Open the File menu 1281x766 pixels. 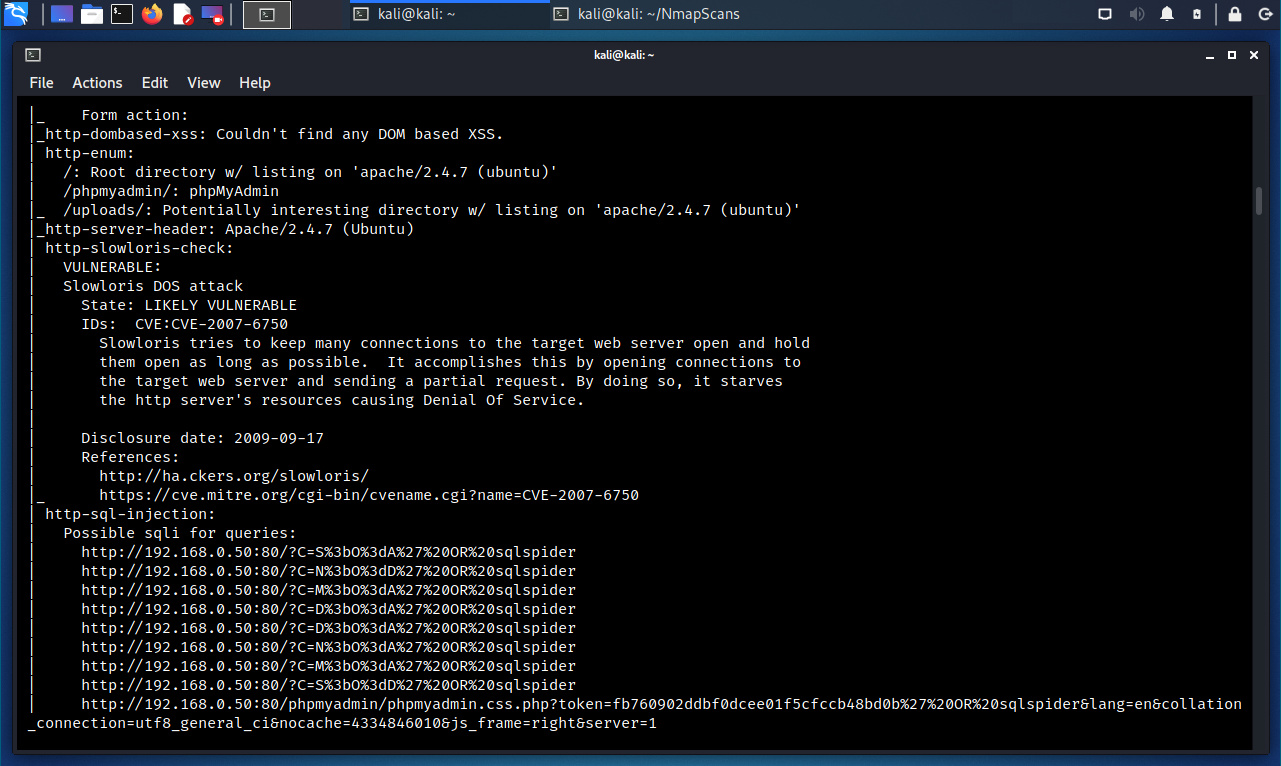tap(41, 83)
